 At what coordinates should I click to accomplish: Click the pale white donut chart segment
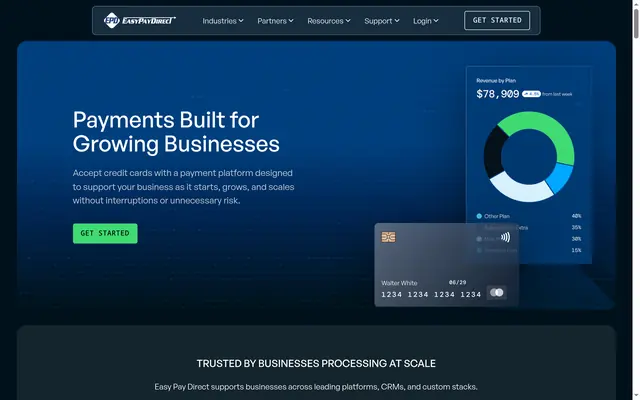[520, 189]
